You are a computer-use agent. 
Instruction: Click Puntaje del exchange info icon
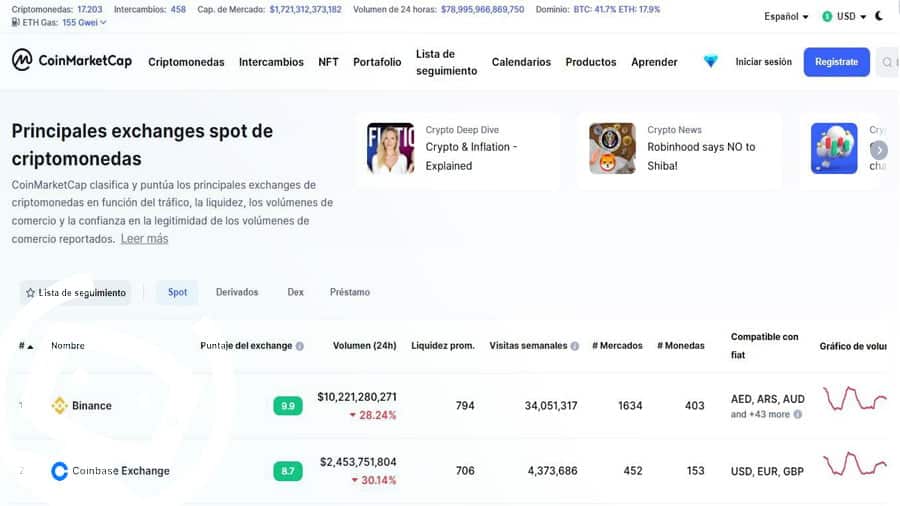click(300, 346)
